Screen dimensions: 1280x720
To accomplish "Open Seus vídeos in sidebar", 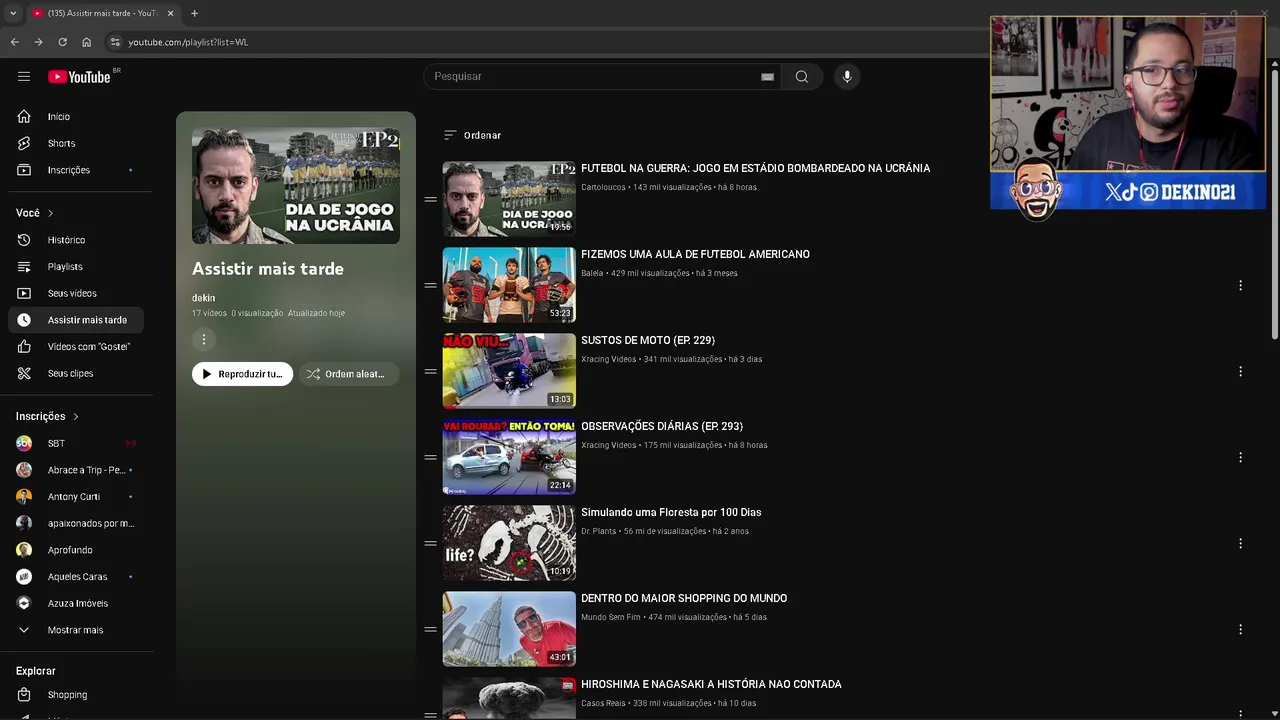I will pos(78,293).
